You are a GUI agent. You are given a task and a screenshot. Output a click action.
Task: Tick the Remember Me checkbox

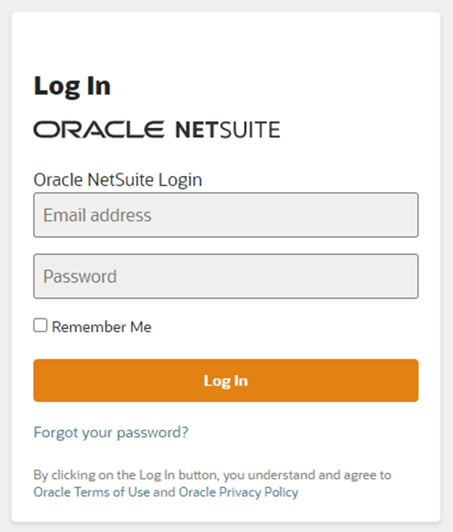click(x=40, y=325)
